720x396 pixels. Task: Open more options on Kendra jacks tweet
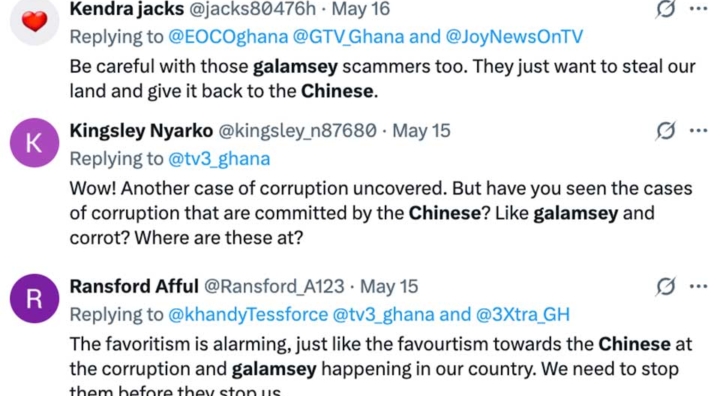pos(698,8)
